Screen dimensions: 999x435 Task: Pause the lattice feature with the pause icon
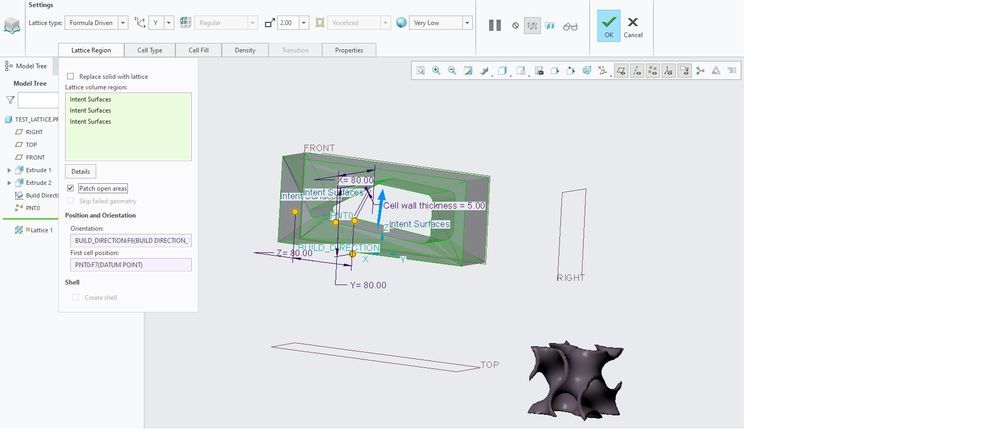(x=494, y=25)
